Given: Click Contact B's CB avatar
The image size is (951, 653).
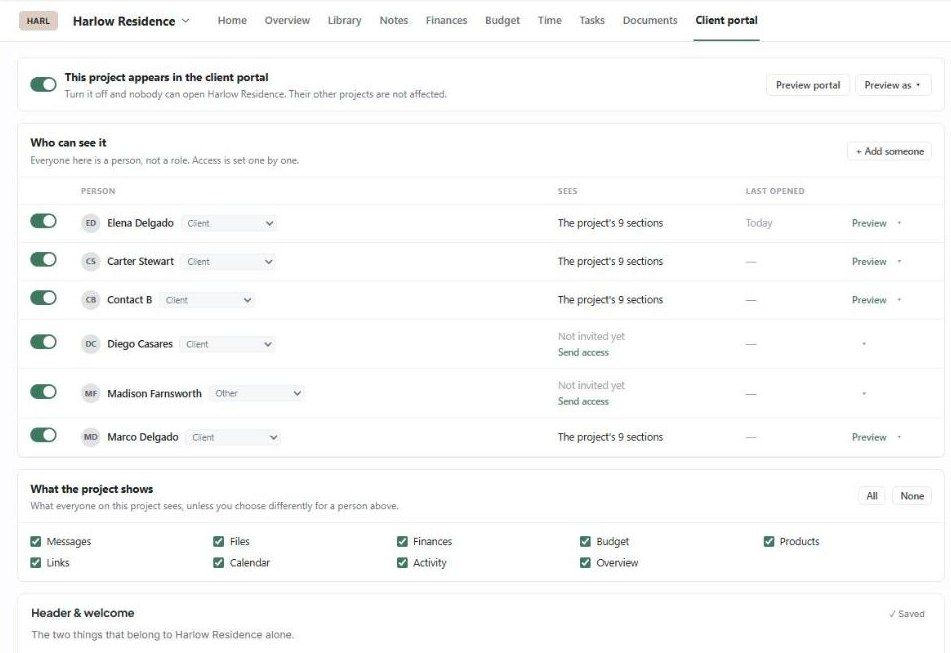Looking at the screenshot, I should click(90, 300).
